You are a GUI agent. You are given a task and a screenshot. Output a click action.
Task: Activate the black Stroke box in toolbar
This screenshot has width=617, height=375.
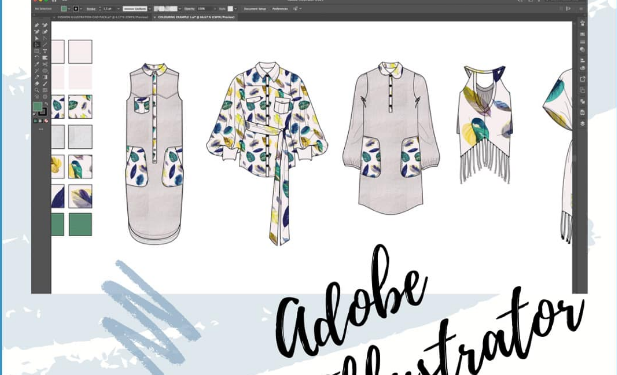pos(43,112)
